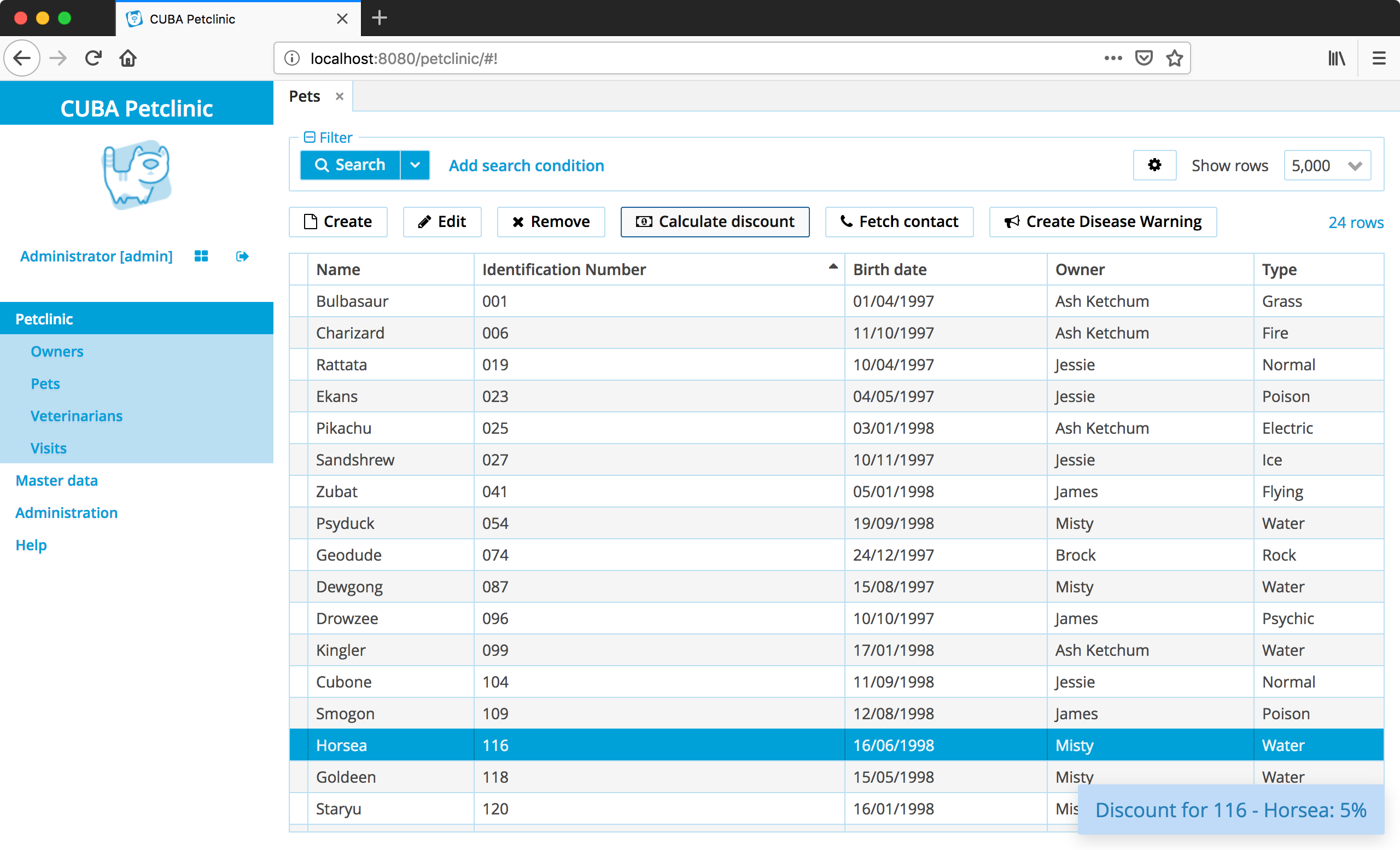Open the Search button dropdown arrow
Screen dimensions: 1400x850
point(415,165)
